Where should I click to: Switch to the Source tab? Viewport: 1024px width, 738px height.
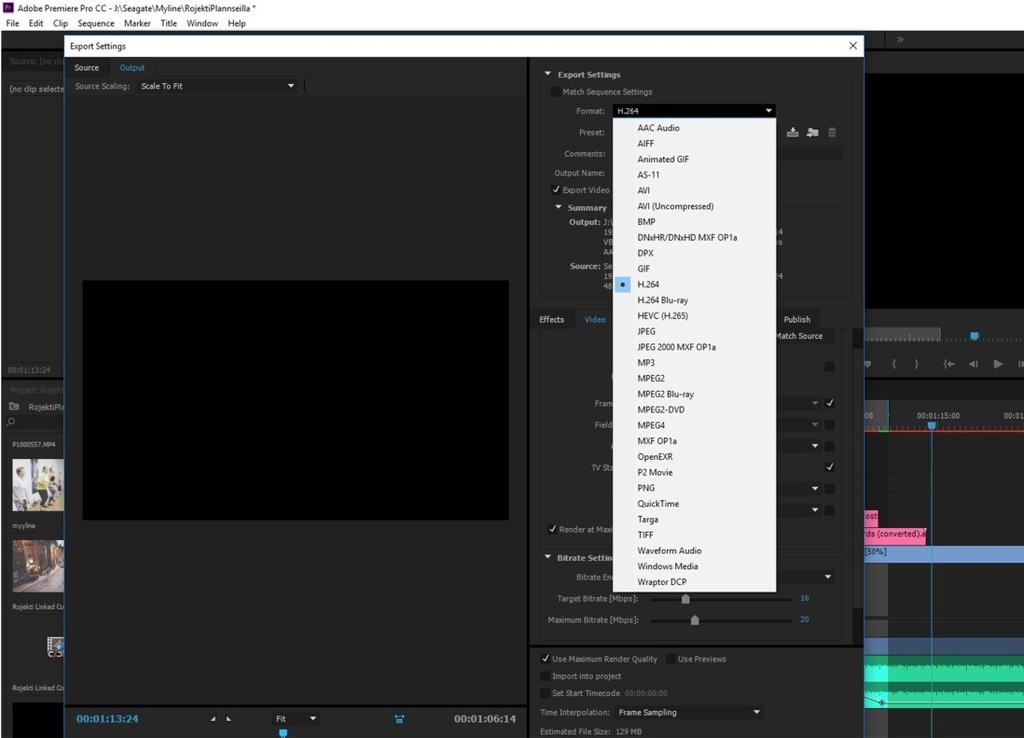86,67
